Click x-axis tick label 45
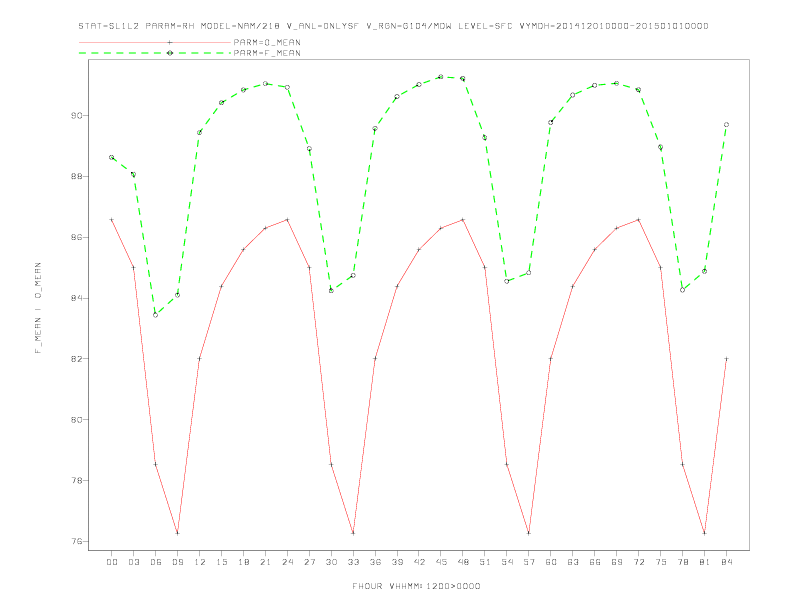This screenshot has width=792, height=612. point(441,562)
